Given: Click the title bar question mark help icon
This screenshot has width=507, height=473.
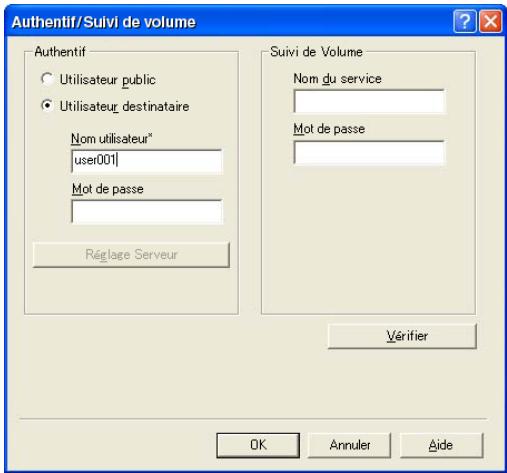Looking at the screenshot, I should click(465, 21).
